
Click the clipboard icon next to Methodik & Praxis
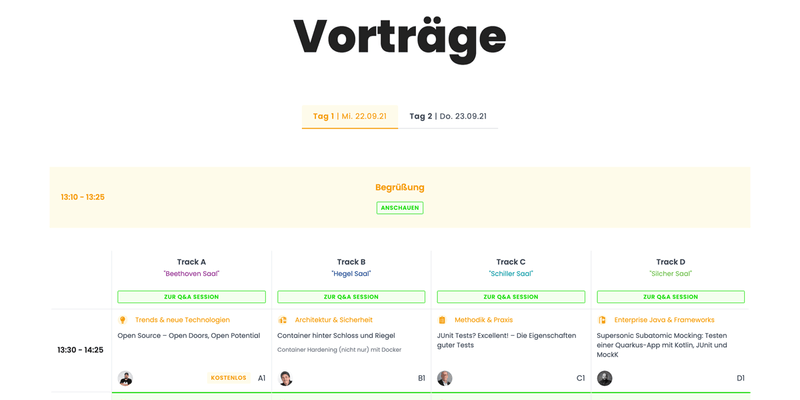(442, 320)
